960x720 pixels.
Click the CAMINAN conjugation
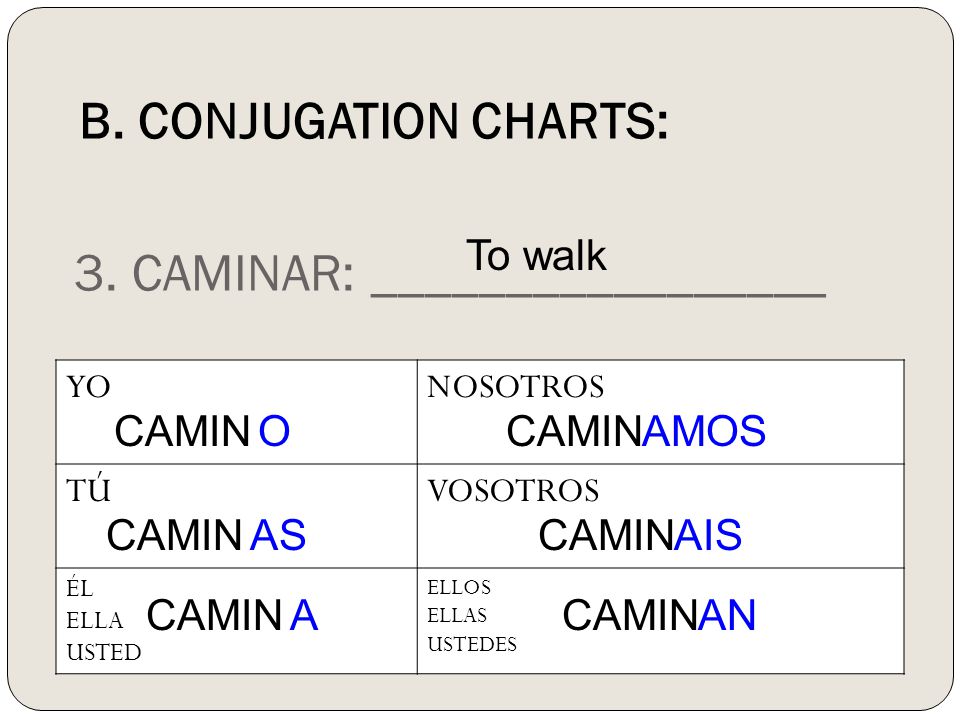[659, 615]
